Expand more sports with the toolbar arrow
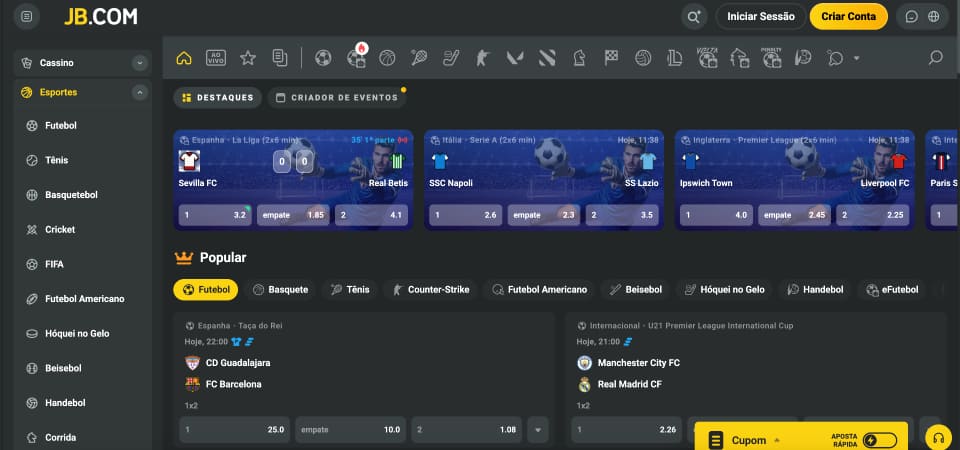Viewport: 960px width, 450px height. coord(857,58)
